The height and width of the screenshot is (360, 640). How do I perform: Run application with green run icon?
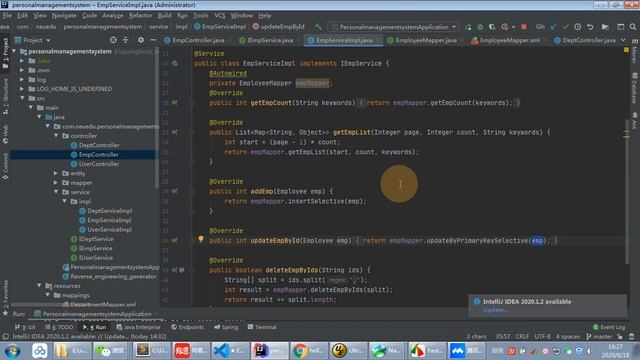(468, 27)
